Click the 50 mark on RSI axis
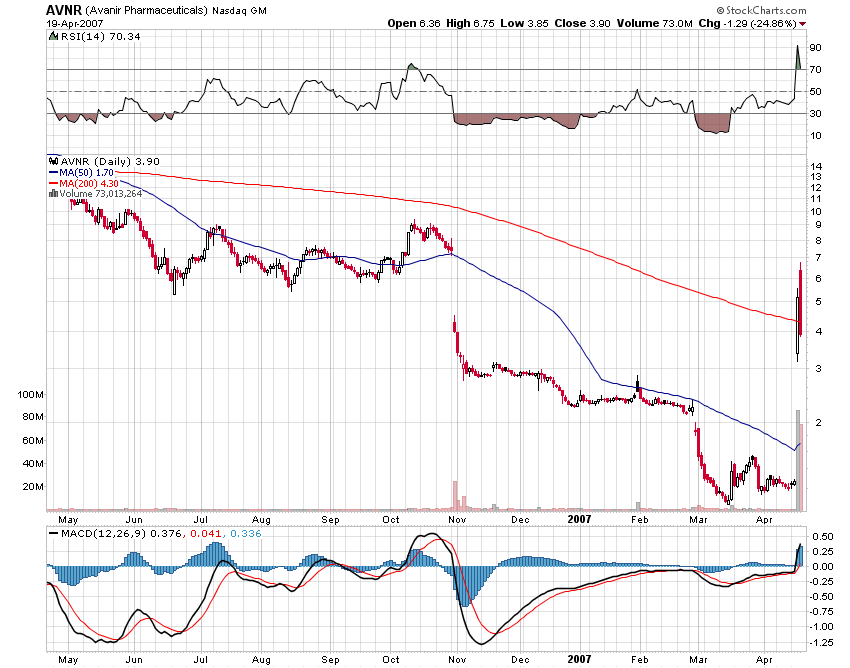Image resolution: width=850 pixels, height=668 pixels. (x=815, y=92)
